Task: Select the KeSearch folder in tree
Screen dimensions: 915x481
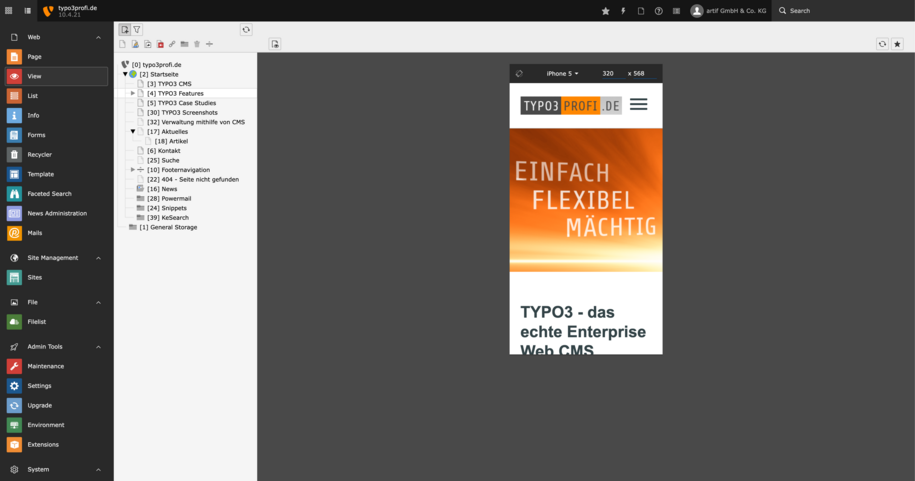Action: pos(168,218)
